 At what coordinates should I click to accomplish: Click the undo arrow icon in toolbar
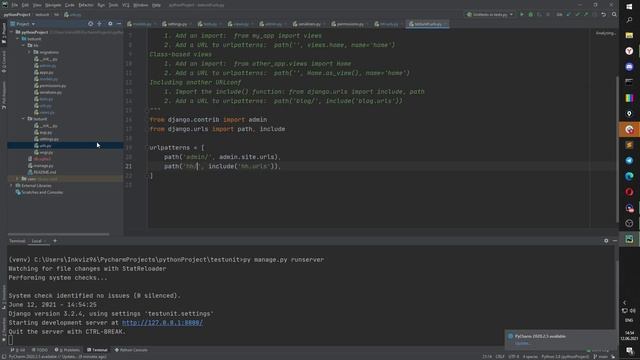point(604,14)
